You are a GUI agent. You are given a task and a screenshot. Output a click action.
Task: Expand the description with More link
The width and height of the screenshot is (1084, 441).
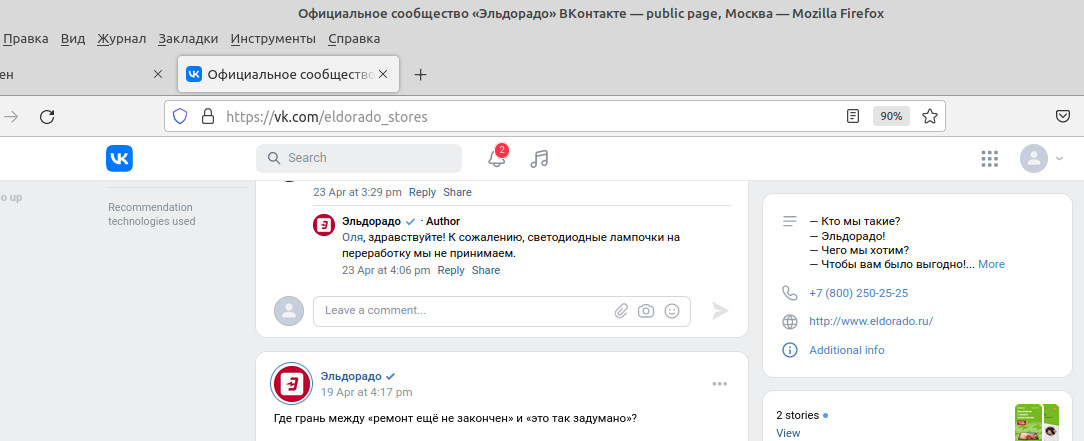point(991,264)
